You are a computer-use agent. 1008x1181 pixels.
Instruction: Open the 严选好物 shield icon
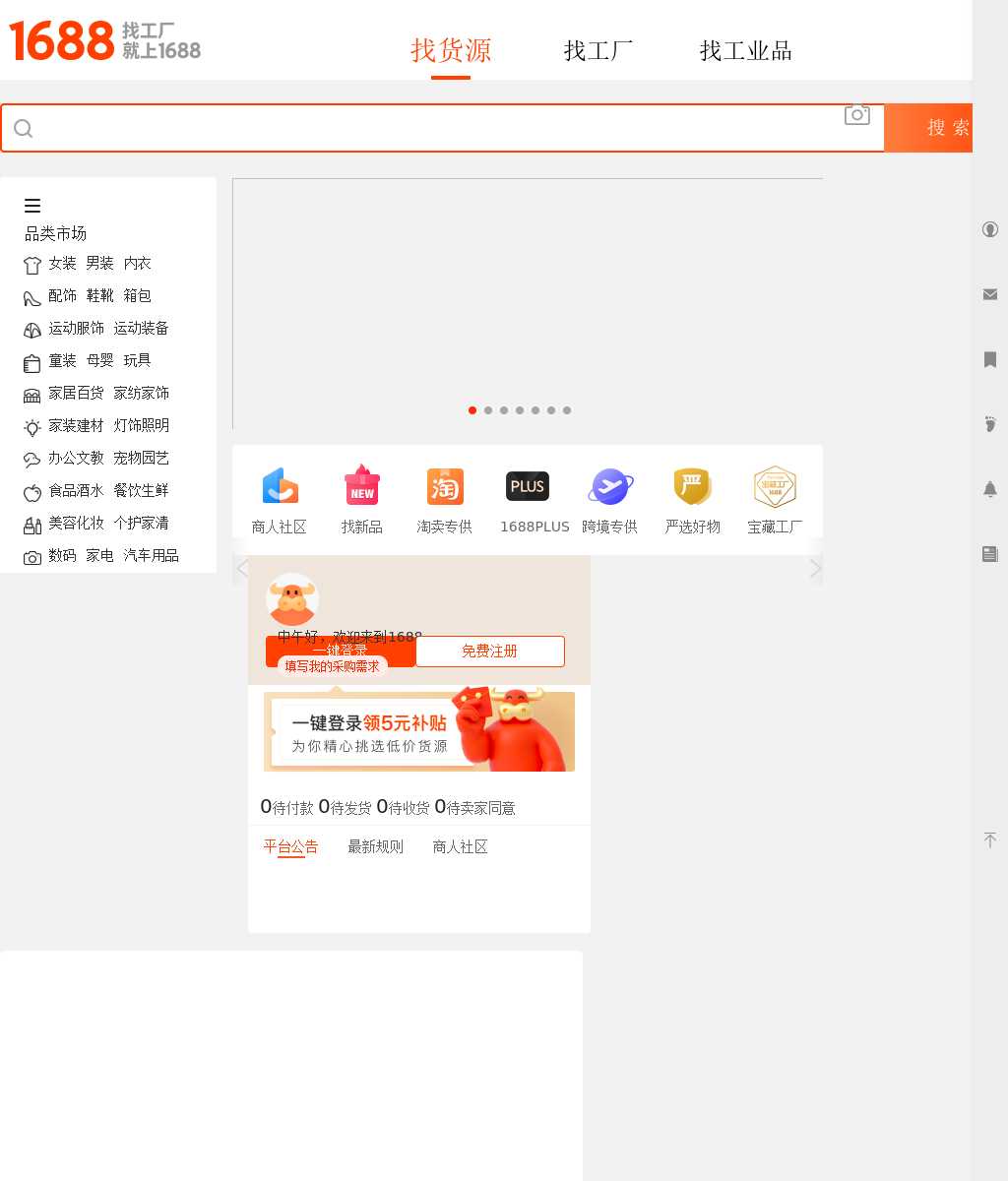pyautogui.click(x=693, y=487)
